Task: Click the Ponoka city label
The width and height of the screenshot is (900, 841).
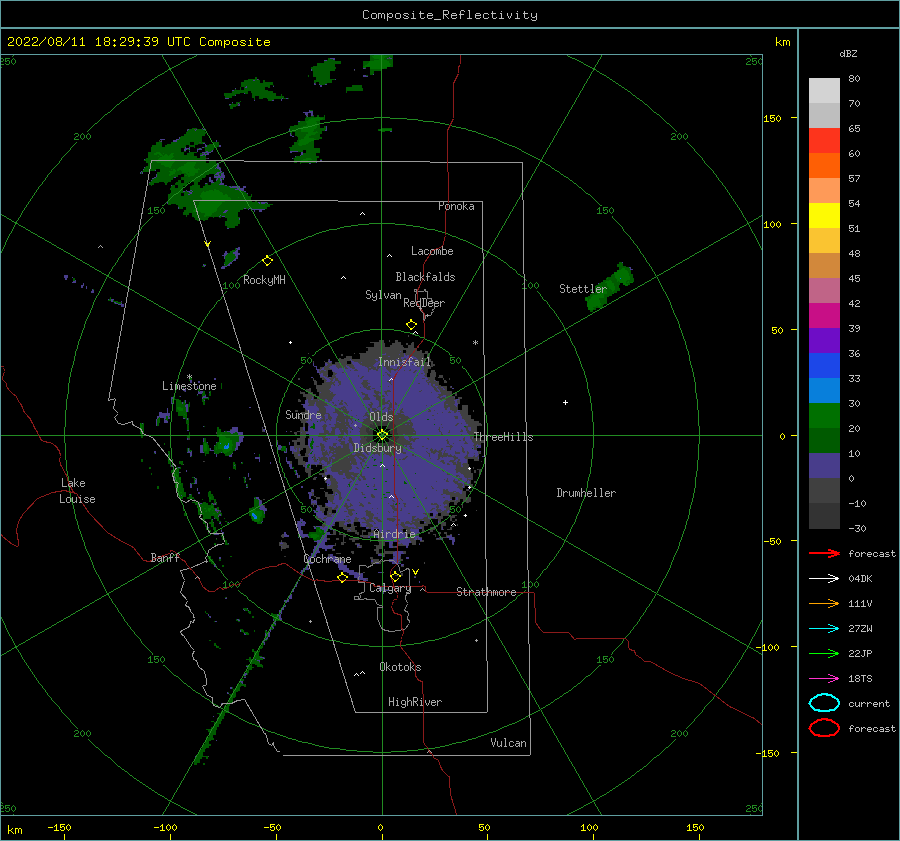Action: 456,206
